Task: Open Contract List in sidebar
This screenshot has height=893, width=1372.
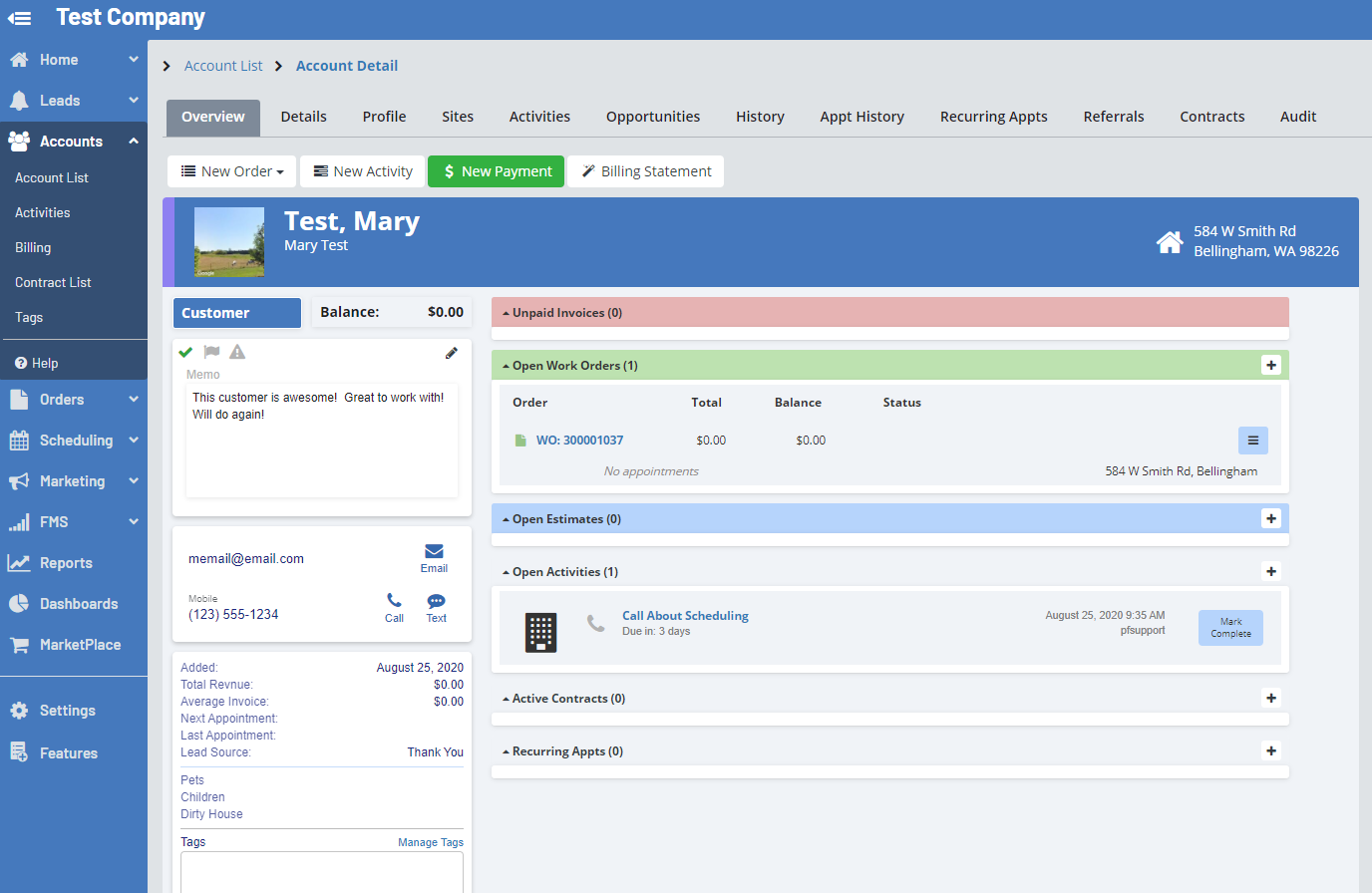Action: [53, 283]
